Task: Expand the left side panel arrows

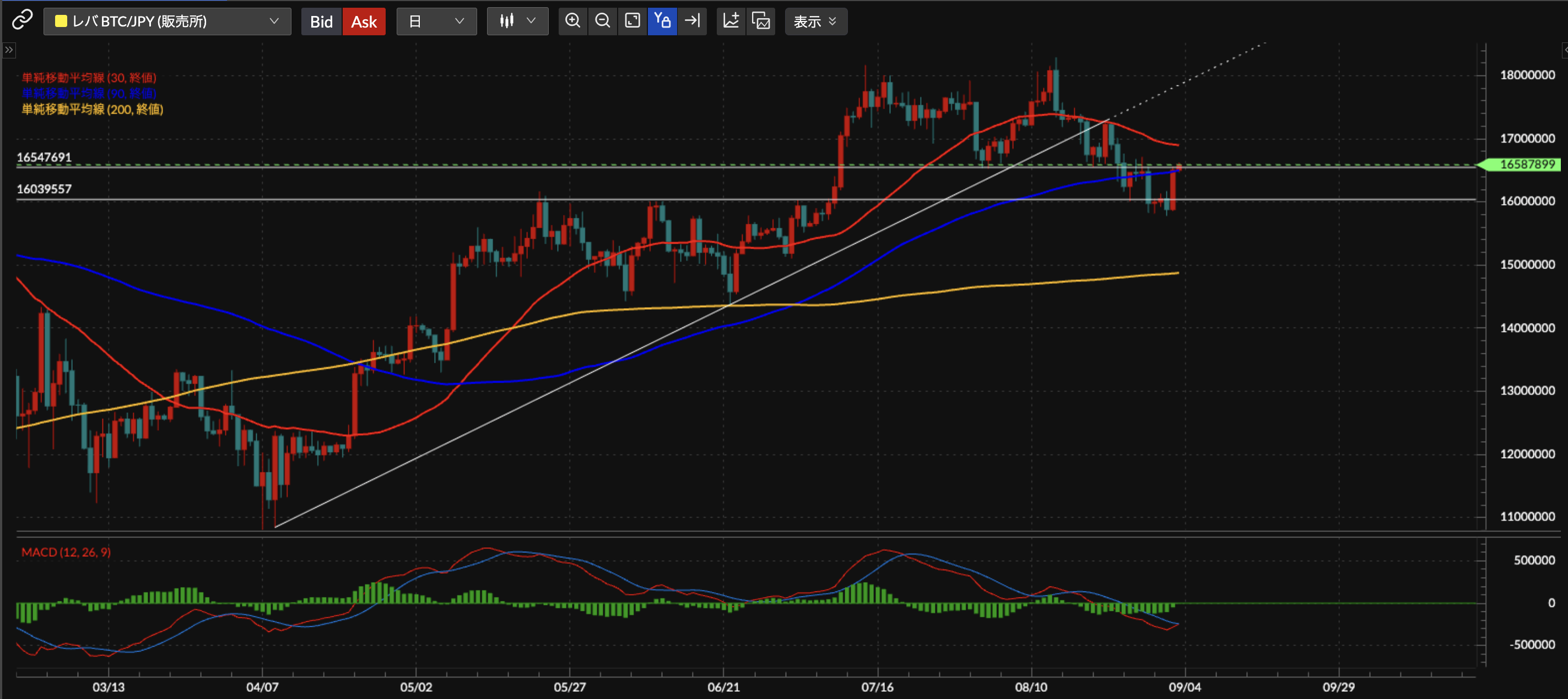Action: (8, 50)
